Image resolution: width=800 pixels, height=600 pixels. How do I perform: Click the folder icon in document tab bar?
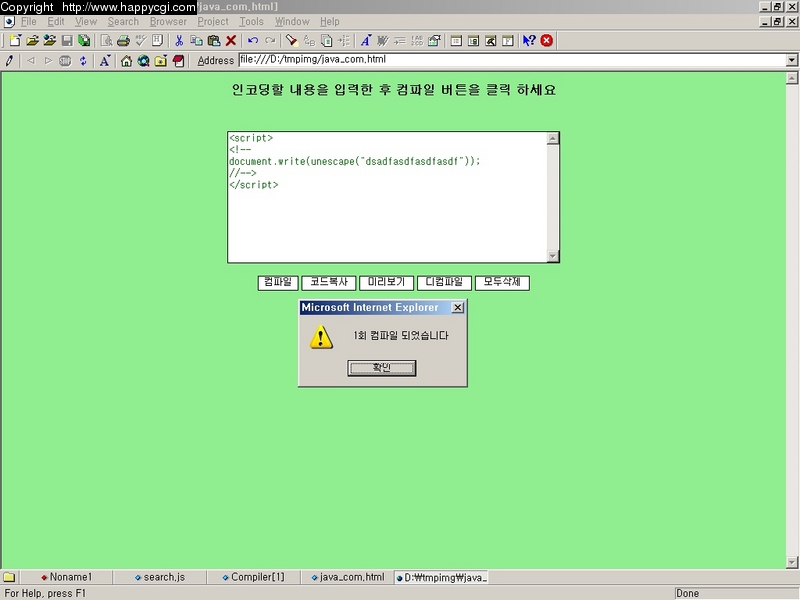9,578
